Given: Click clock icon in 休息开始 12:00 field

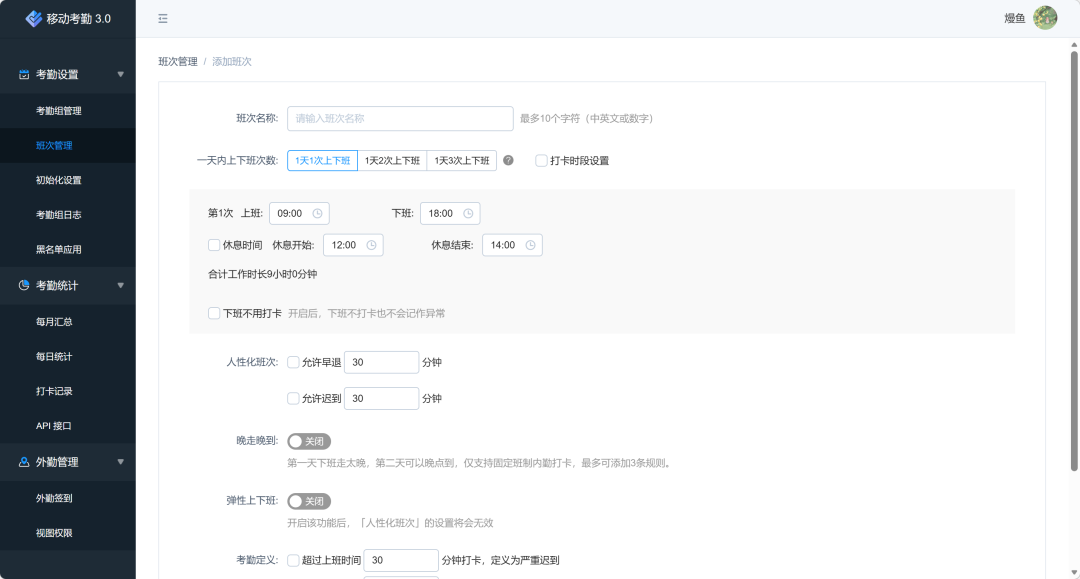Looking at the screenshot, I should pyautogui.click(x=371, y=245).
